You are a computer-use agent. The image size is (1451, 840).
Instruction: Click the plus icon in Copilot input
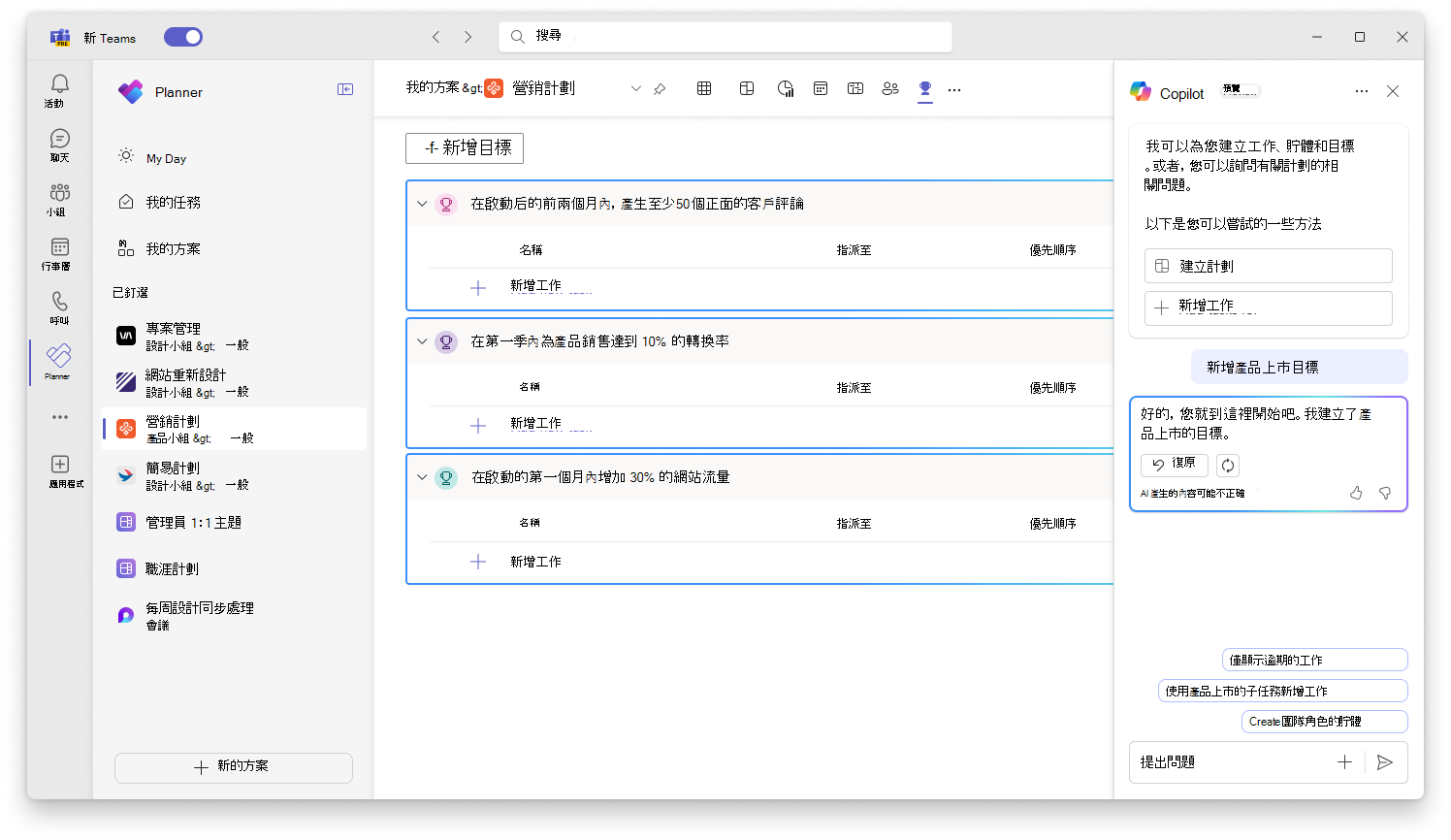[x=1344, y=762]
